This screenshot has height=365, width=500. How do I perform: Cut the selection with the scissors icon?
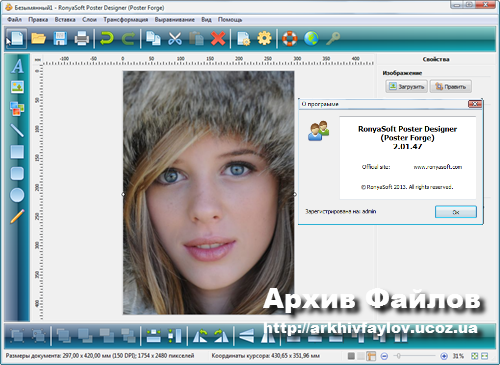tap(175, 38)
